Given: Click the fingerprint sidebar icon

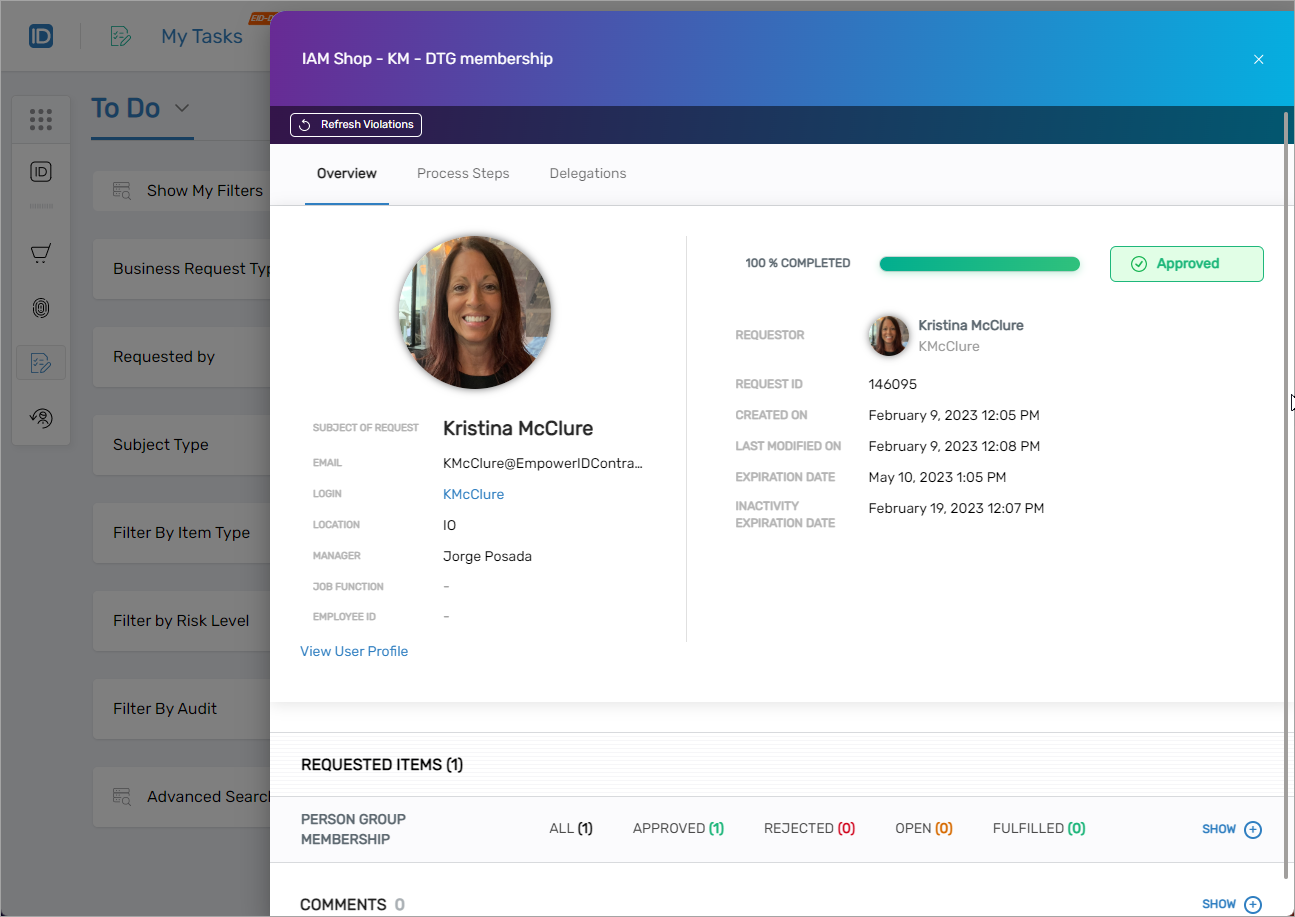Looking at the screenshot, I should [x=41, y=308].
